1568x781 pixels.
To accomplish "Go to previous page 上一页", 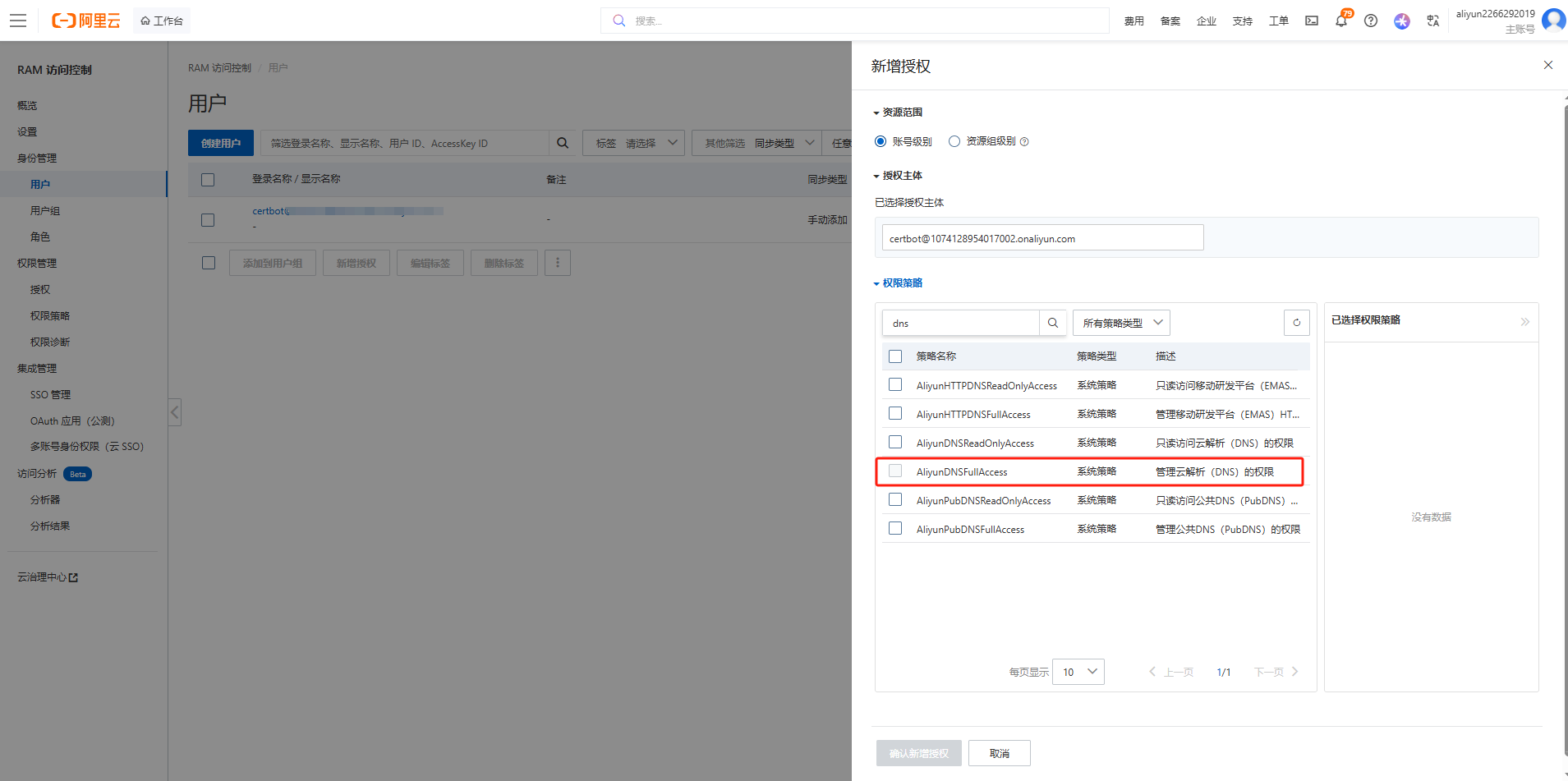I will click(1170, 672).
